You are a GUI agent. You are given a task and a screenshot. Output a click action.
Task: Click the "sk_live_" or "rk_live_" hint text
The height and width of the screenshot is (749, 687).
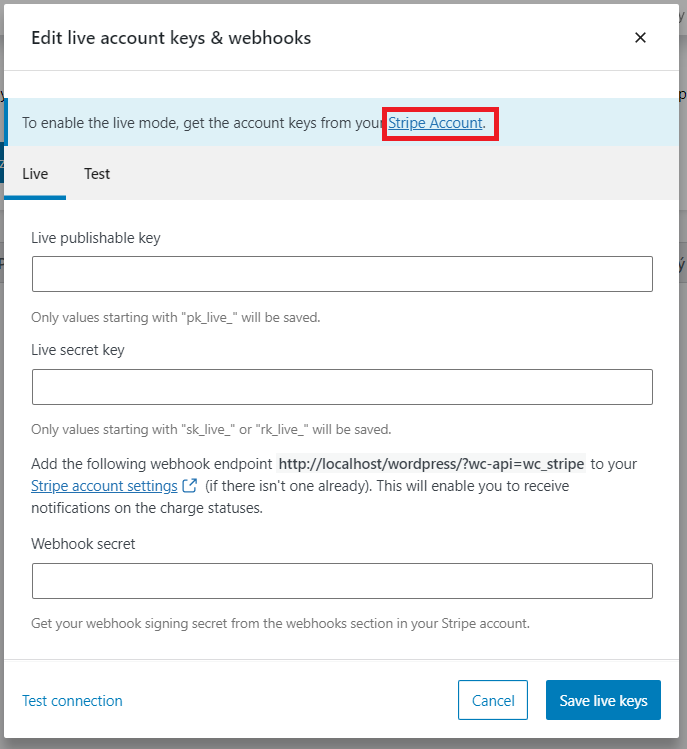pyautogui.click(x=211, y=429)
